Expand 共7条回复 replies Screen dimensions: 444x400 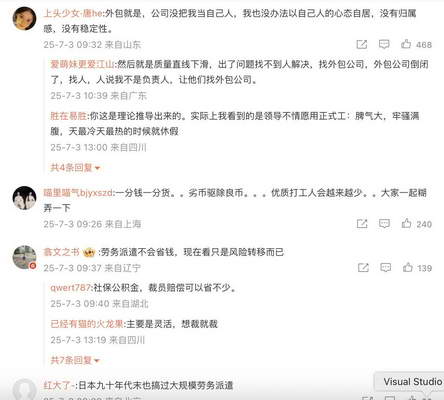(x=75, y=360)
